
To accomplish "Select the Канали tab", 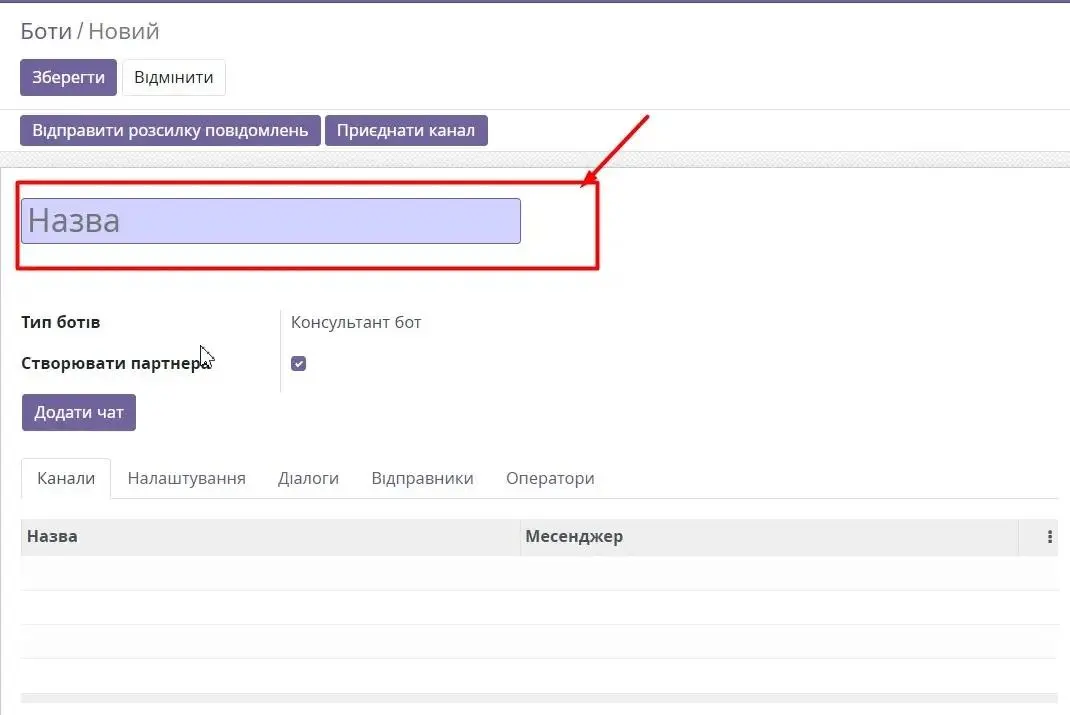I will click(65, 478).
